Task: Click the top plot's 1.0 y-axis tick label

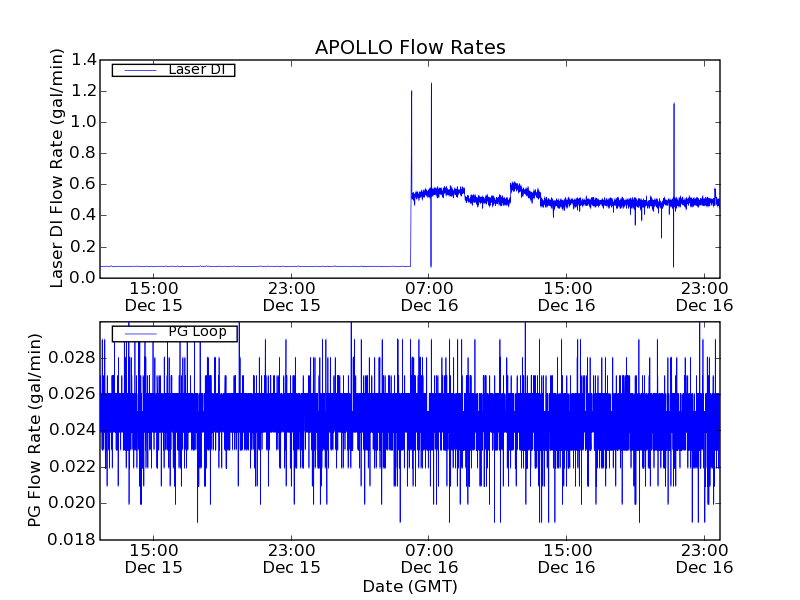Action: [x=84, y=122]
